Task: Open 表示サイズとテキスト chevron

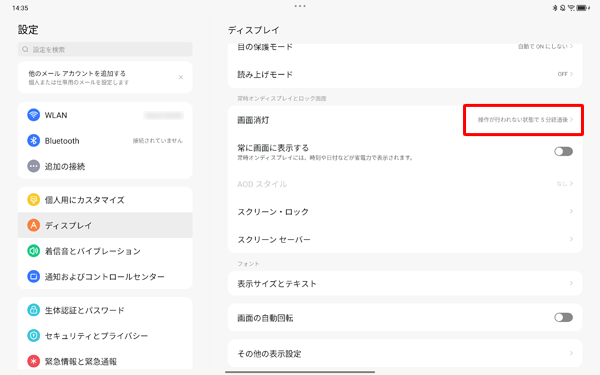Action: 571,283
